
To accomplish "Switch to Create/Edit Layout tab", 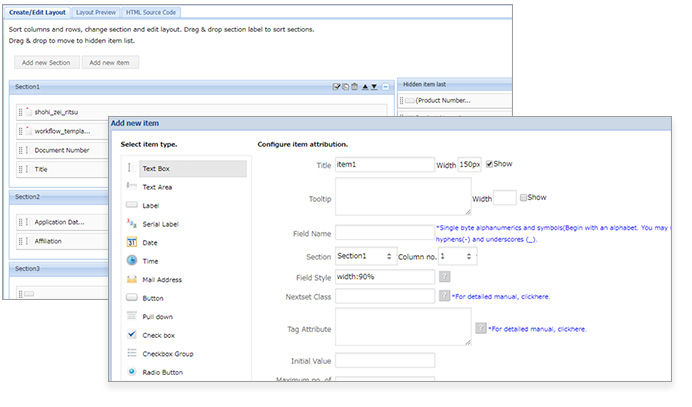I will click(37, 12).
